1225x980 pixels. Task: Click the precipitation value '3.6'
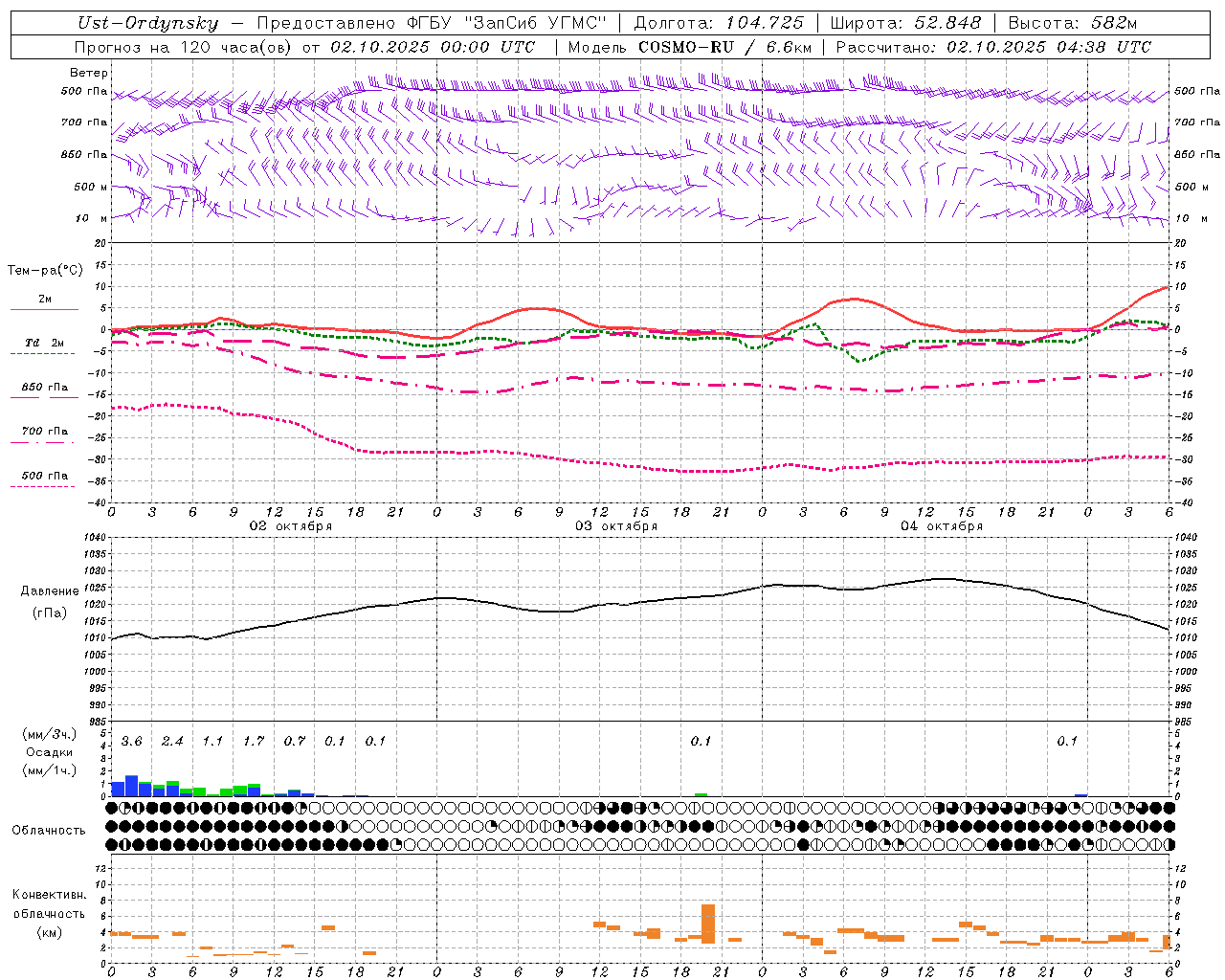[x=132, y=742]
